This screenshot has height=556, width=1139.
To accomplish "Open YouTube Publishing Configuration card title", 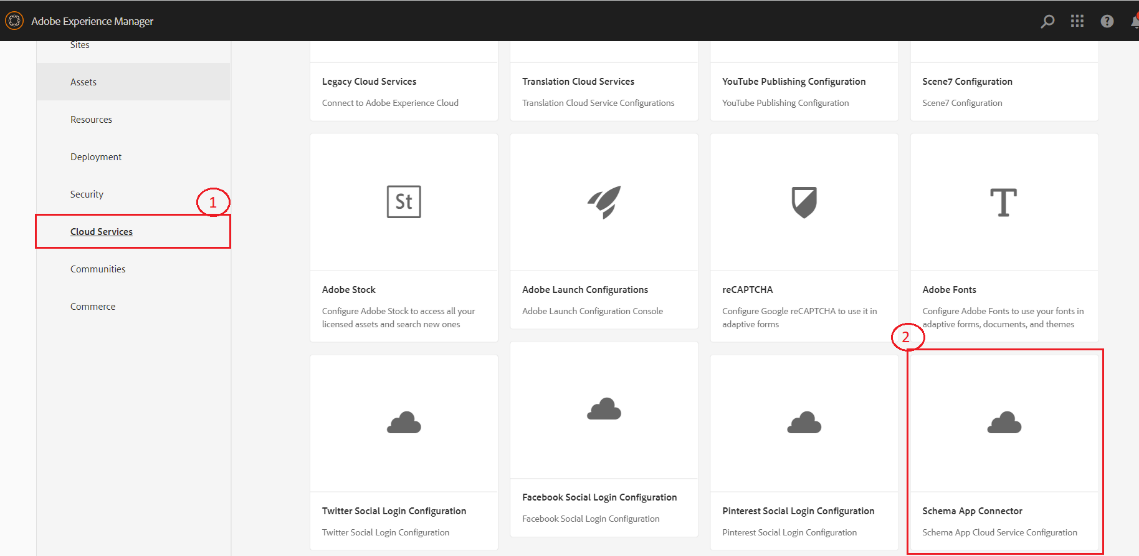I will pos(794,81).
